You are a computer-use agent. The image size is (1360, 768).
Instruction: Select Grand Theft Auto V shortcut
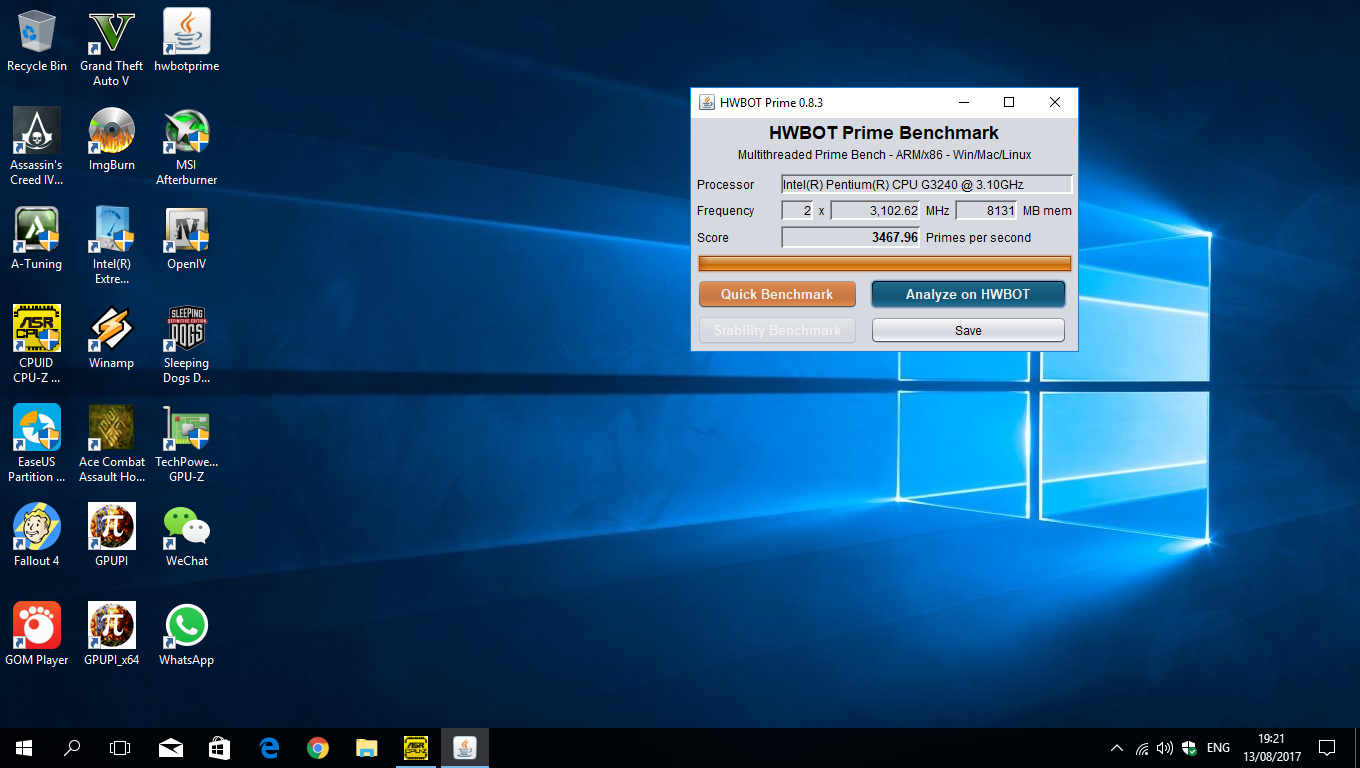click(111, 48)
